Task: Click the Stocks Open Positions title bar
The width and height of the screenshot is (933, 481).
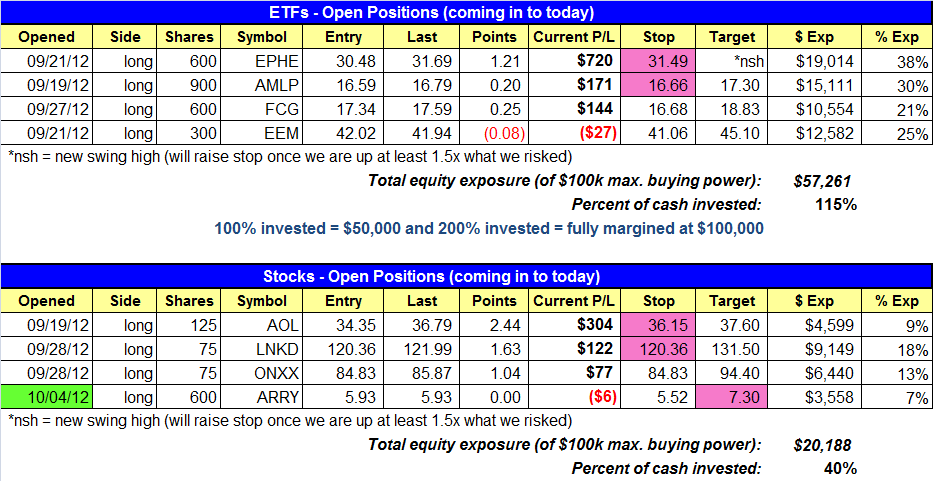Action: pos(465,276)
